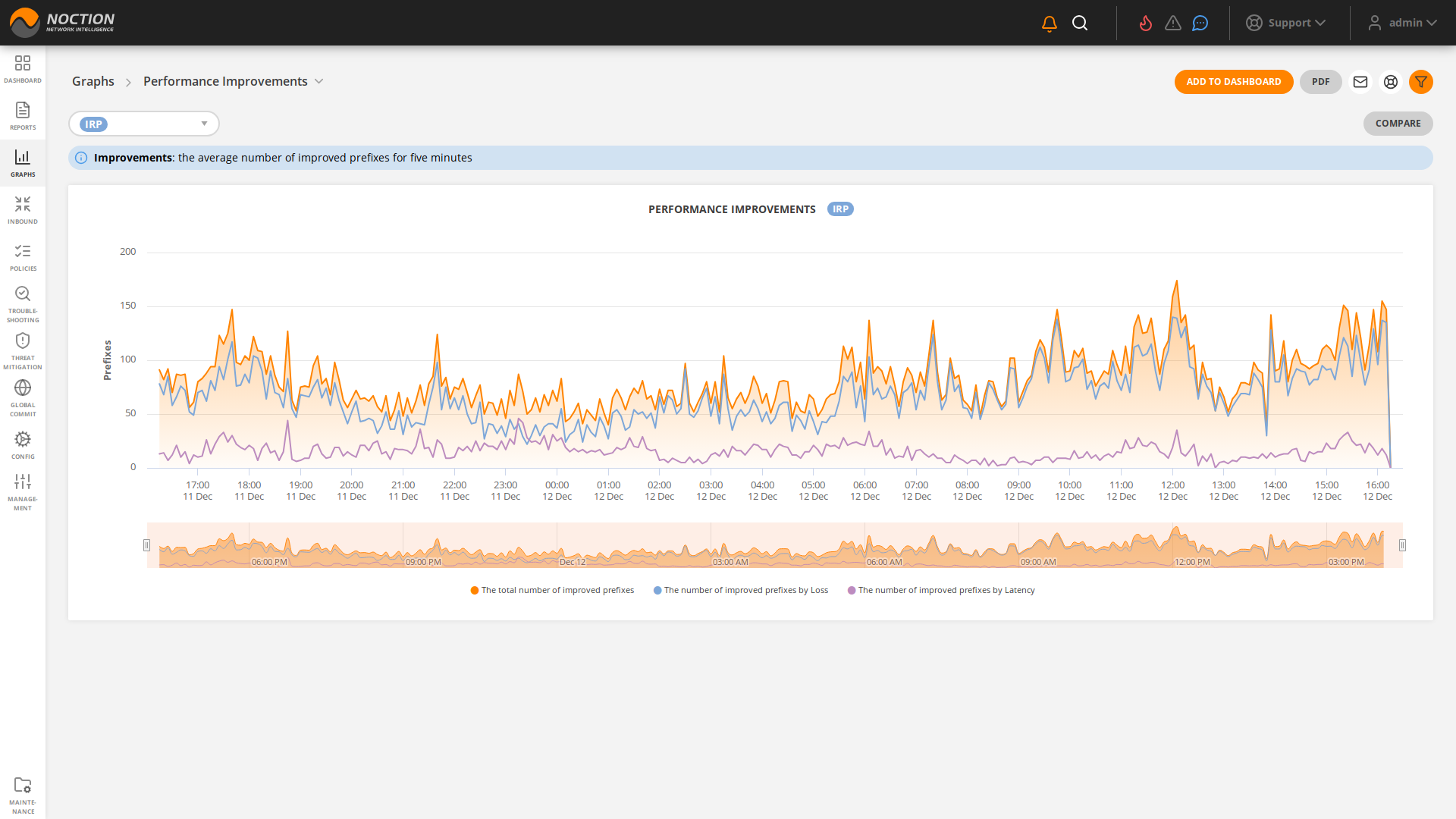Open the Dashboard section in the sidebar
The width and height of the screenshot is (1456, 819).
click(23, 68)
